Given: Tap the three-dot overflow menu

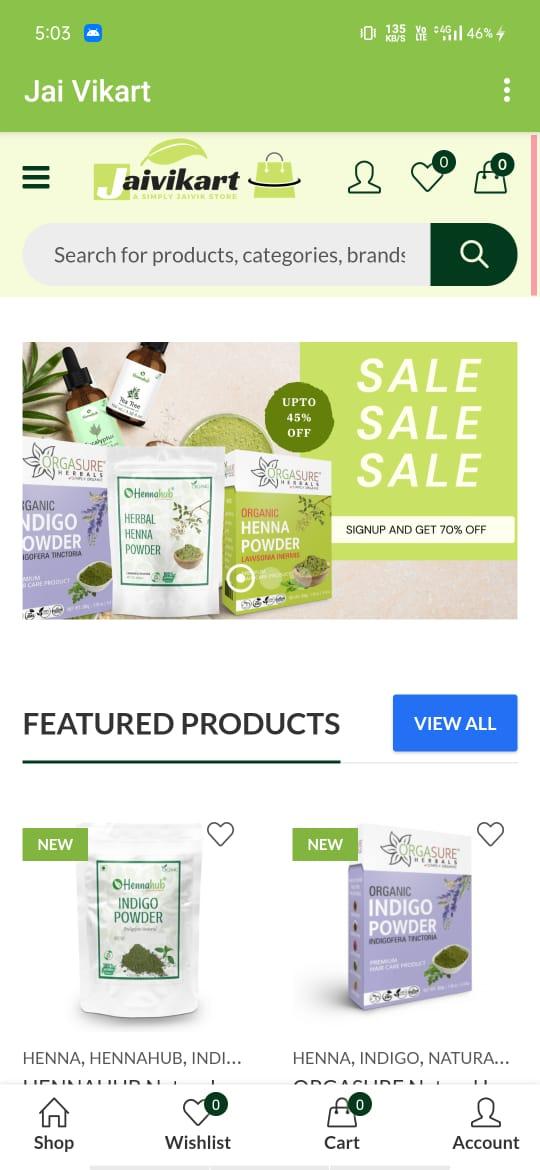Looking at the screenshot, I should click(506, 90).
